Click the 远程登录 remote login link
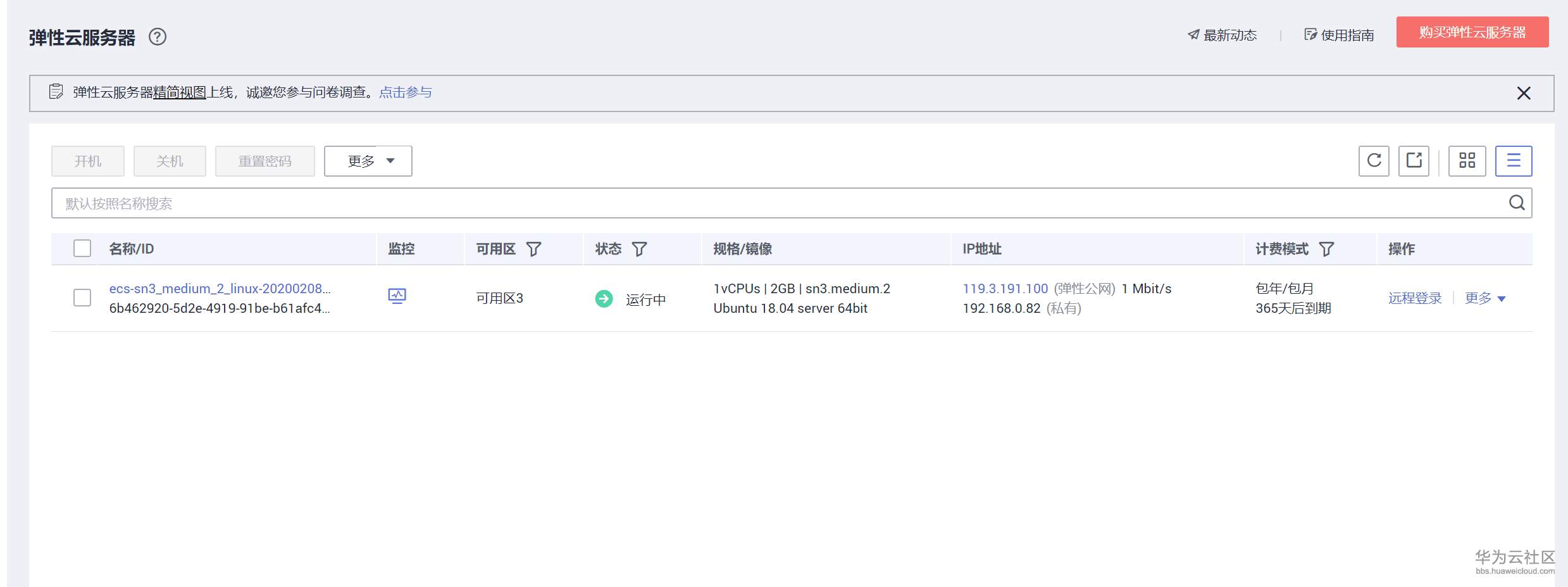 coord(1415,298)
